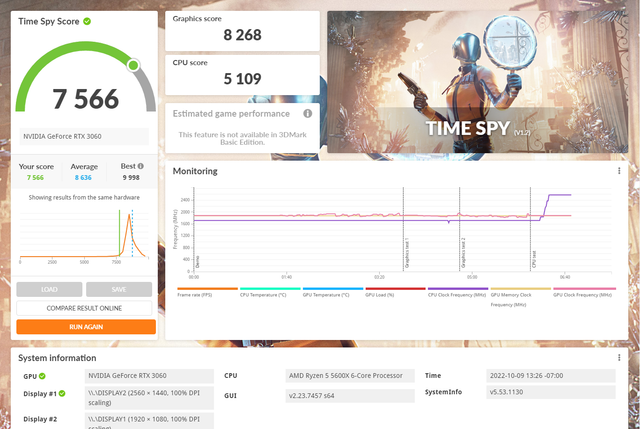Toggle GPU Memory Clock Frequency legend entry
640x429 pixels.
click(x=520, y=297)
